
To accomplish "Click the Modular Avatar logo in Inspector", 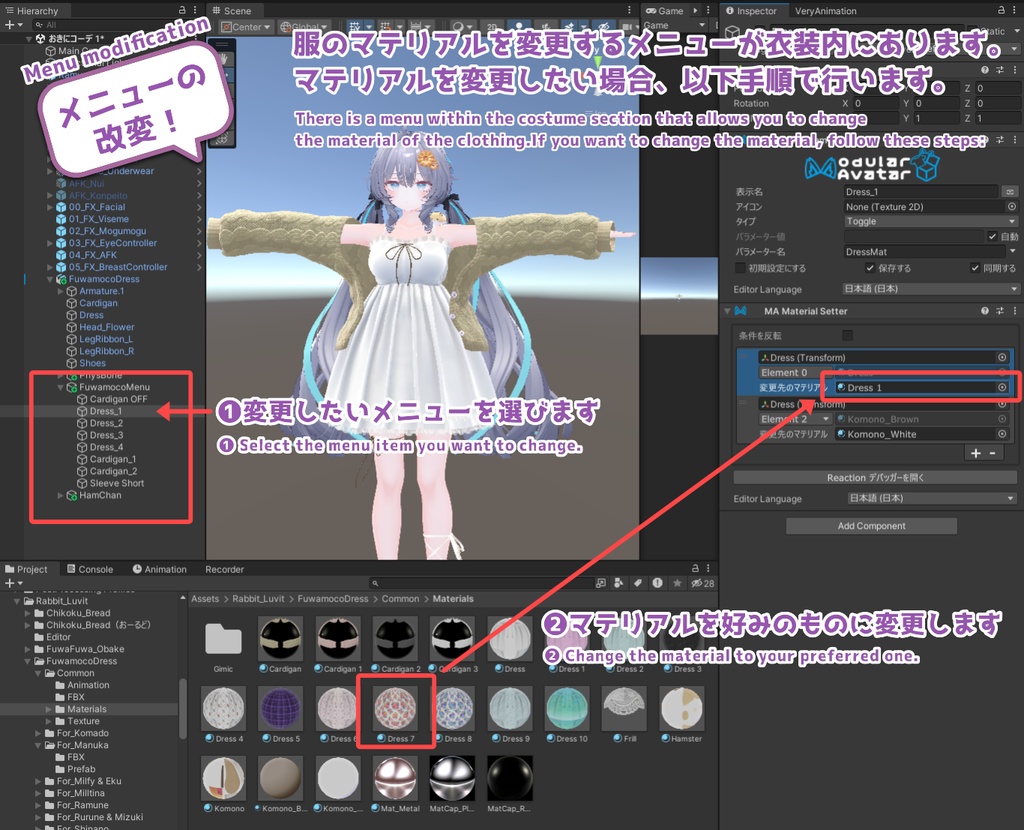I will pos(872,166).
